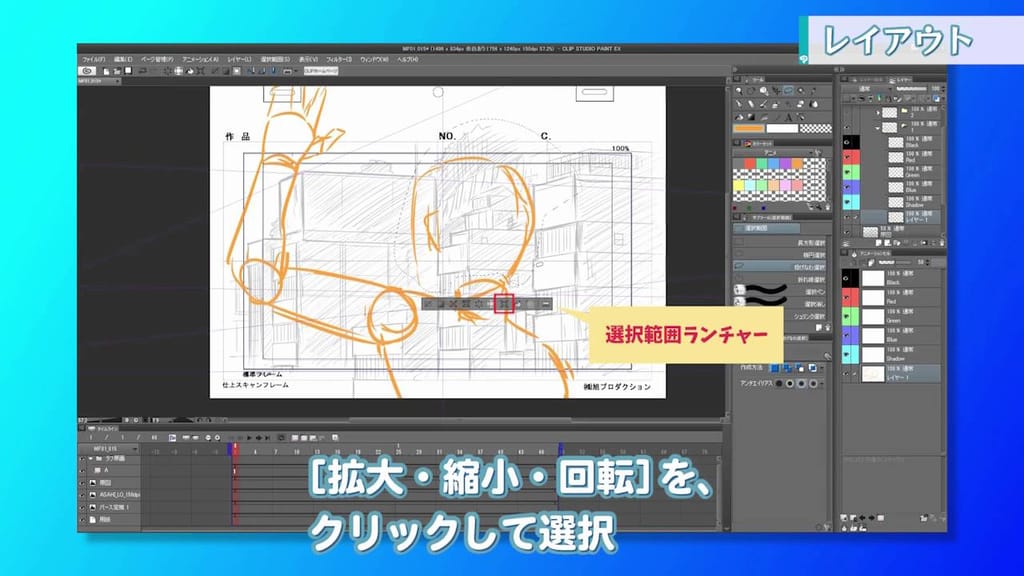This screenshot has width=1024, height=576.
Task: Click the layer opacity slider in Layer panel
Action: point(912,88)
